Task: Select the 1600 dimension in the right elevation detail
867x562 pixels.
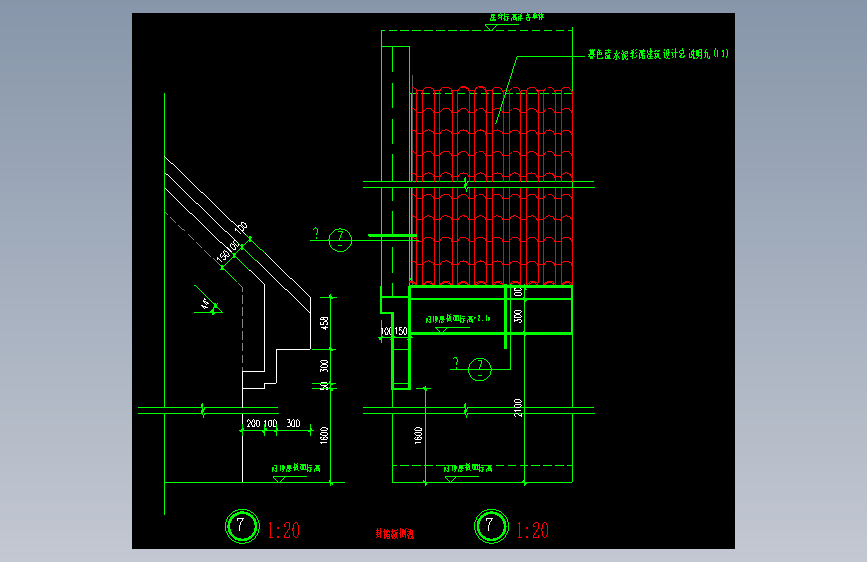Action: click(419, 435)
